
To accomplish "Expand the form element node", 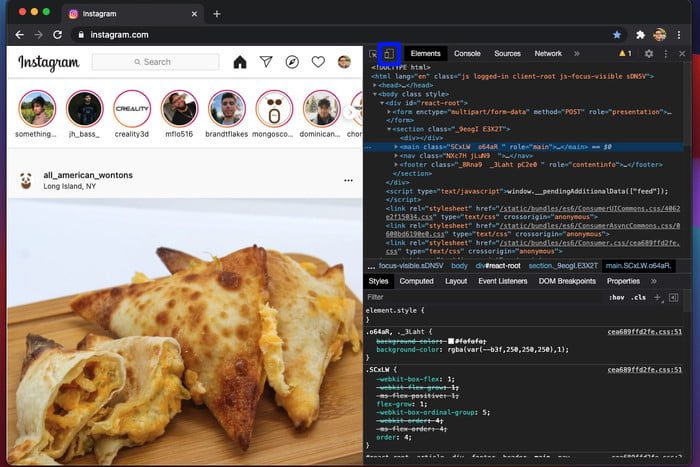I will click(x=389, y=112).
